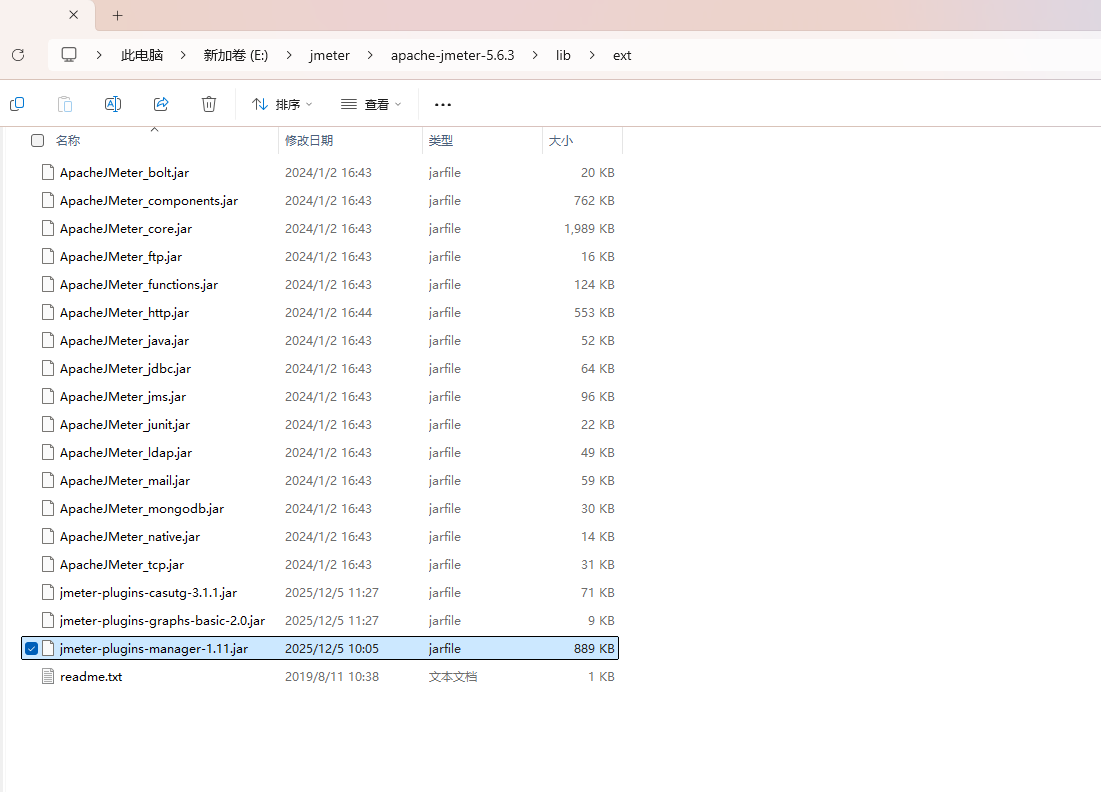
Task: Expand the chevron after the This PC icon
Action: pyautogui.click(x=99, y=55)
